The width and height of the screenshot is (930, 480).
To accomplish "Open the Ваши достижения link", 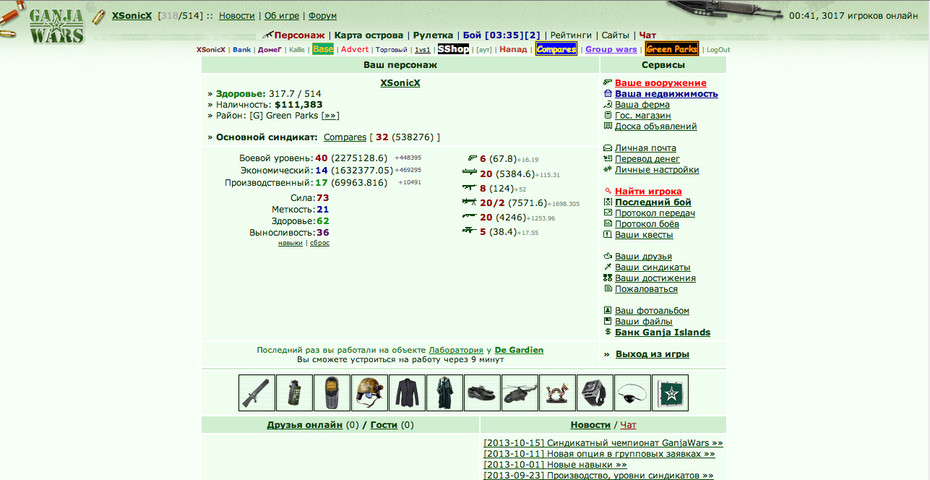I will pos(655,278).
